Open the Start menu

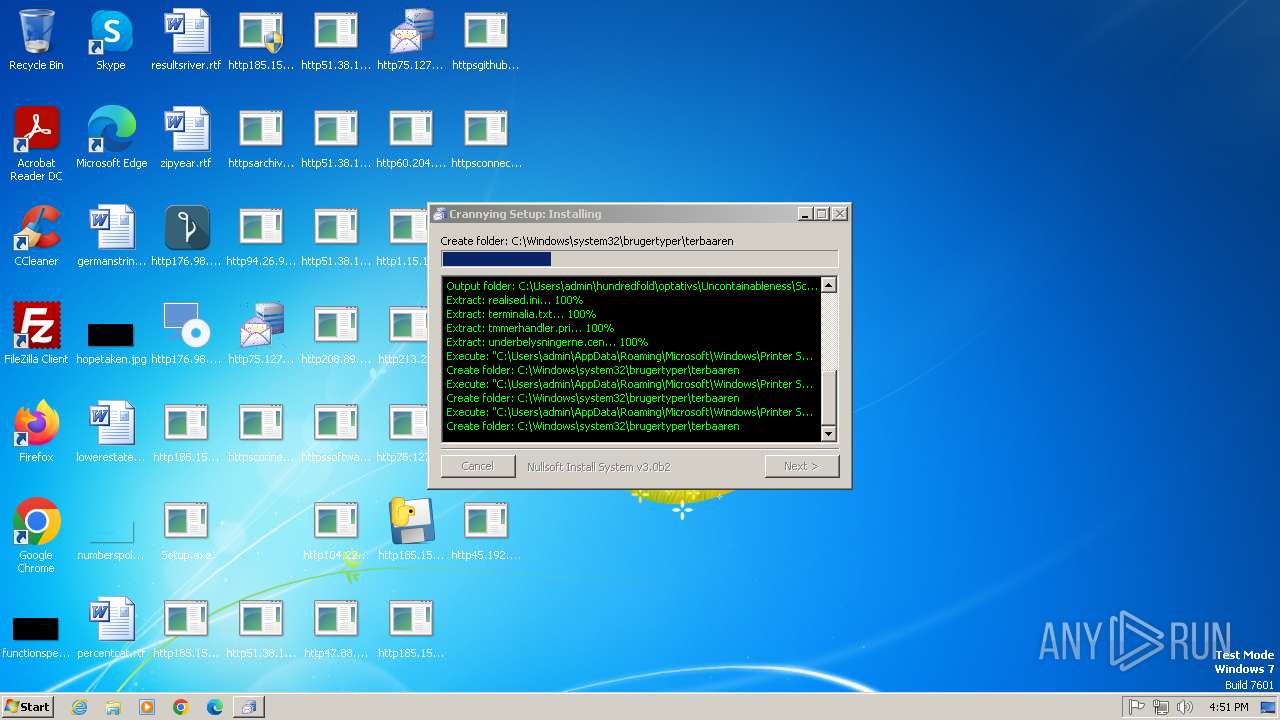(27, 706)
